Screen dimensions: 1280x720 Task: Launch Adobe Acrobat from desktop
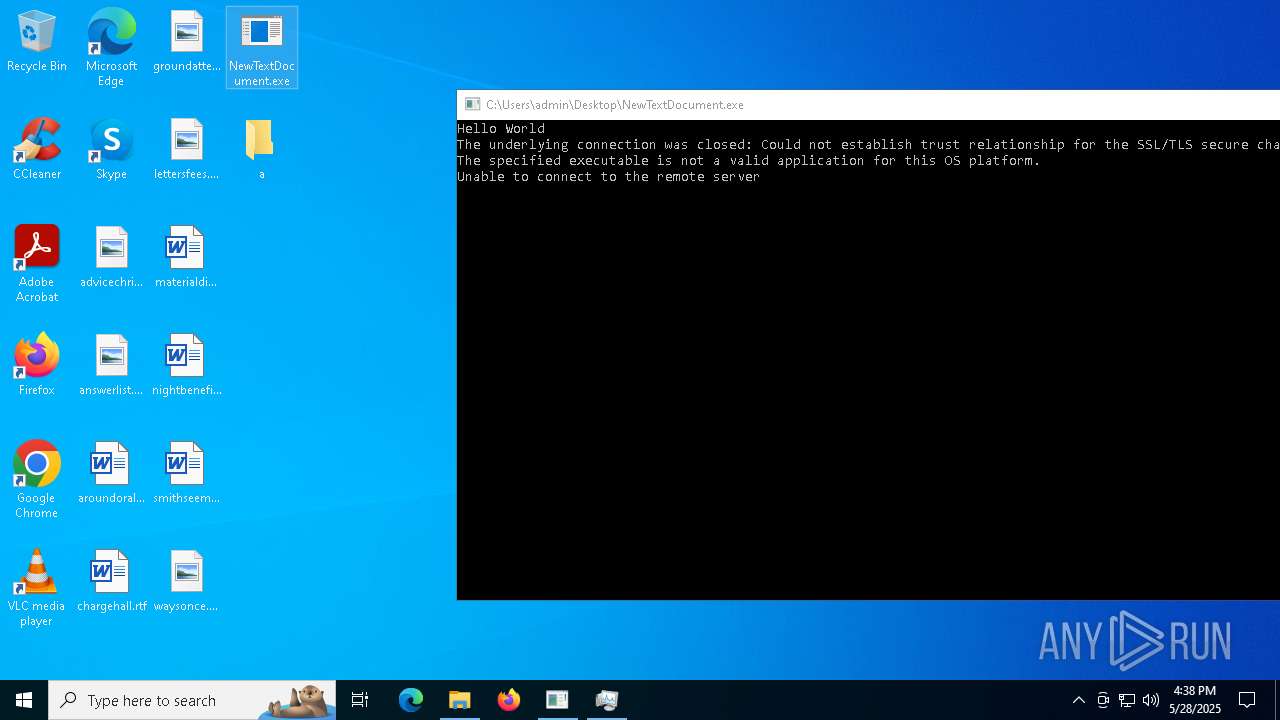[x=37, y=264]
